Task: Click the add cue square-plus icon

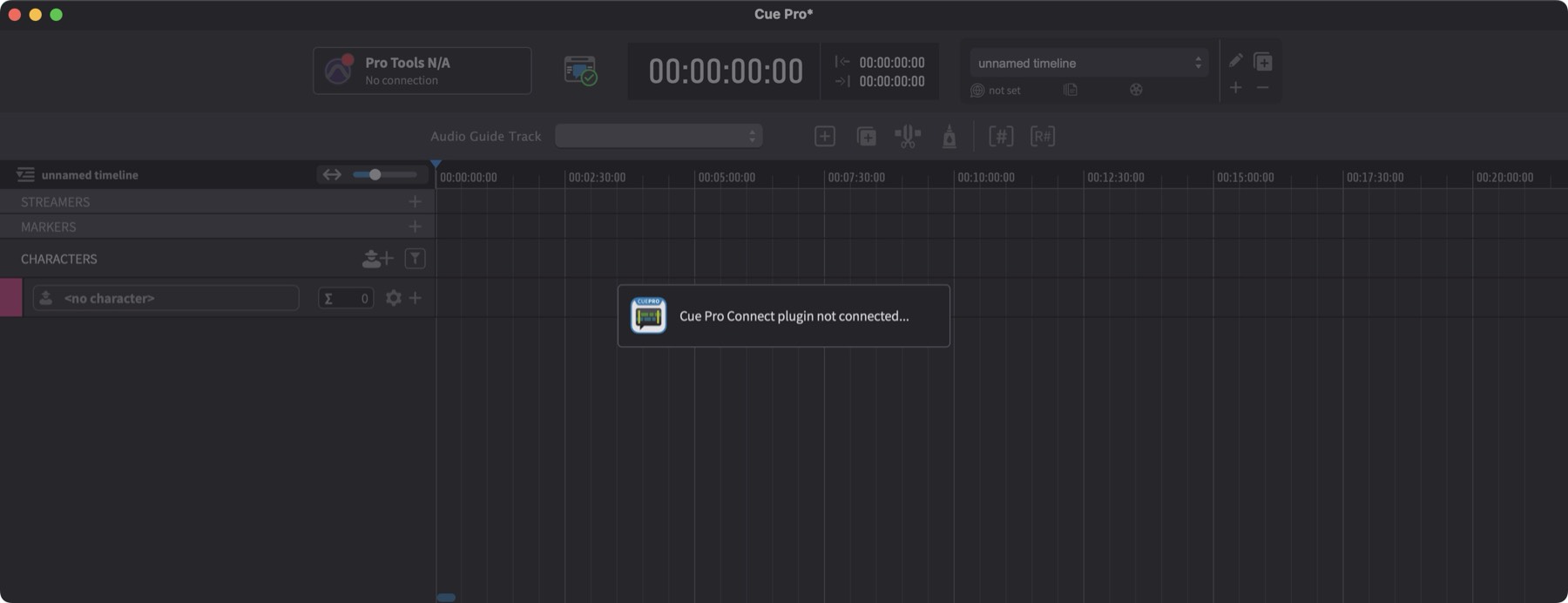Action: 824,136
